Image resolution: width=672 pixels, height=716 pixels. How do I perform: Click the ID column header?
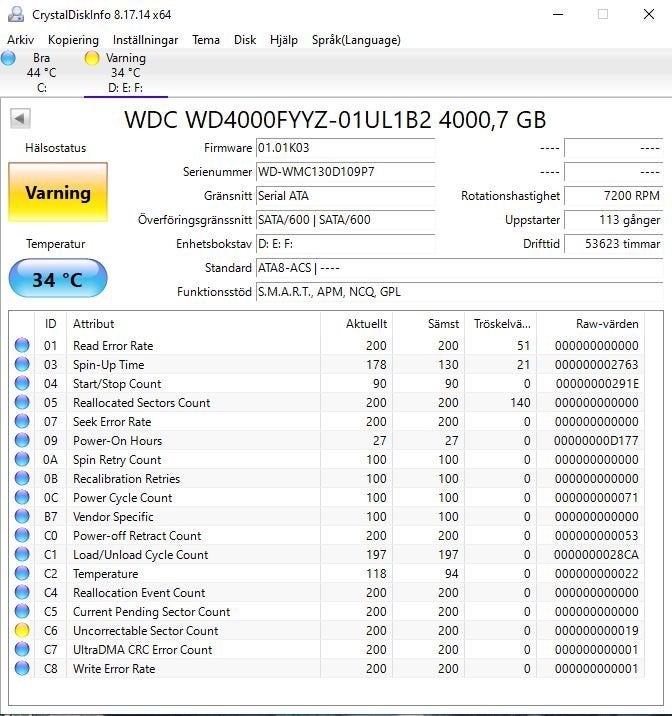pos(50,324)
